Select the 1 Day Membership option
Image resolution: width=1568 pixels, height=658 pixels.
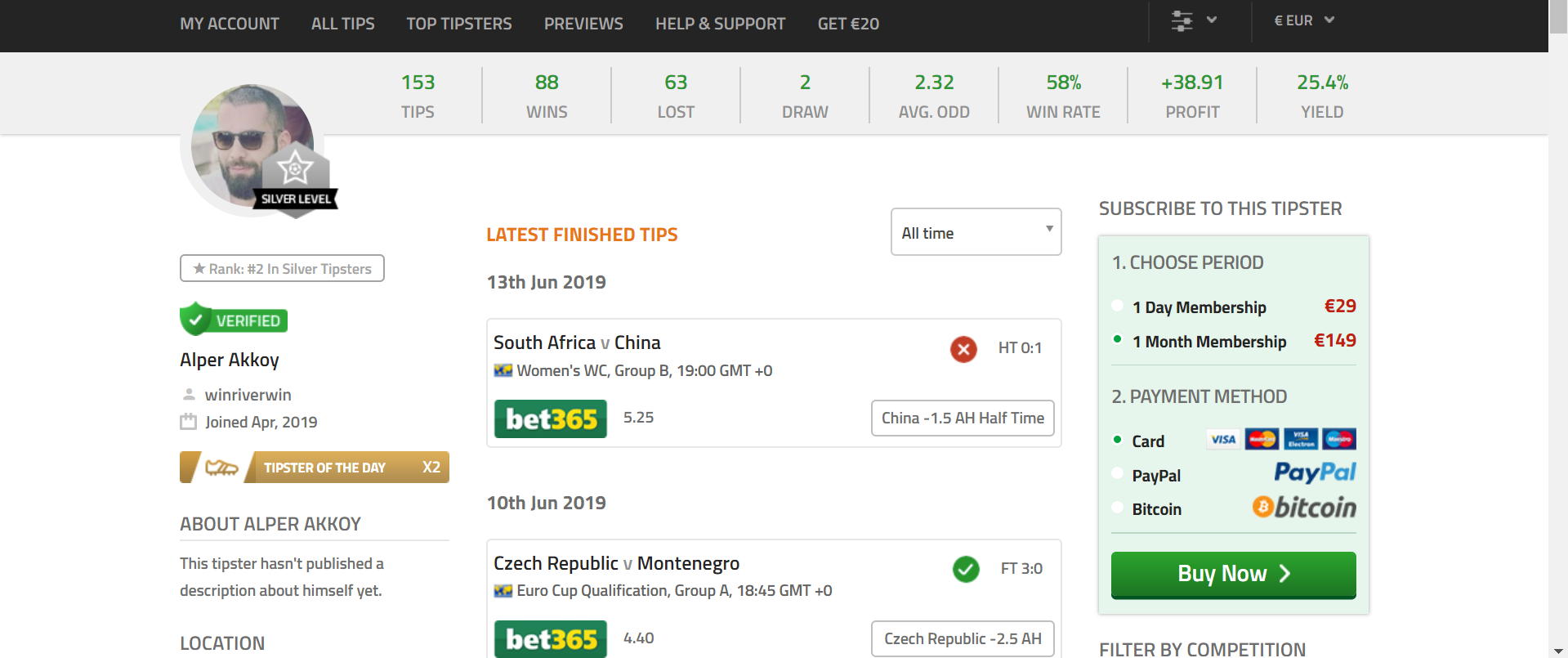point(1118,307)
